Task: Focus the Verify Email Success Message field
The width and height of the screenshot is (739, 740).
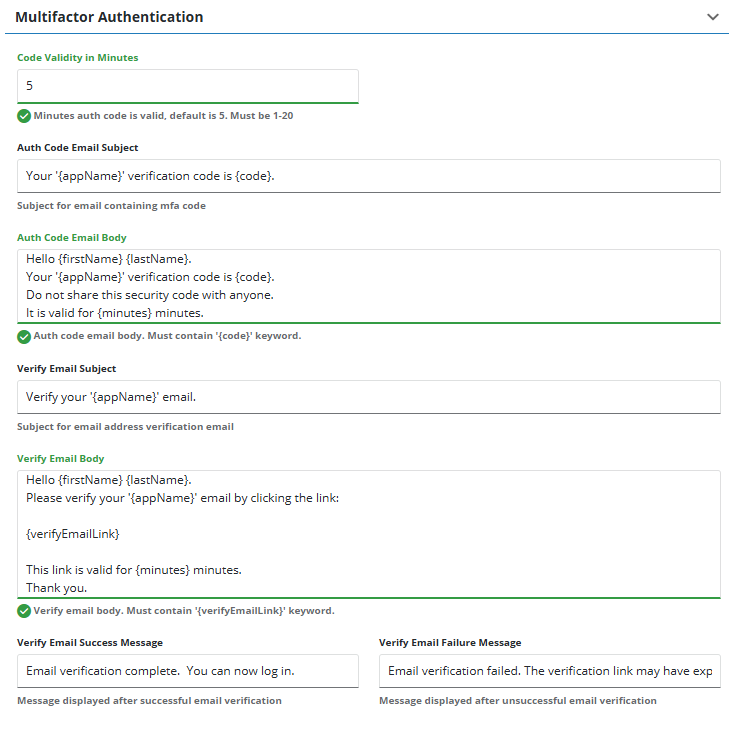Action: pos(187,670)
